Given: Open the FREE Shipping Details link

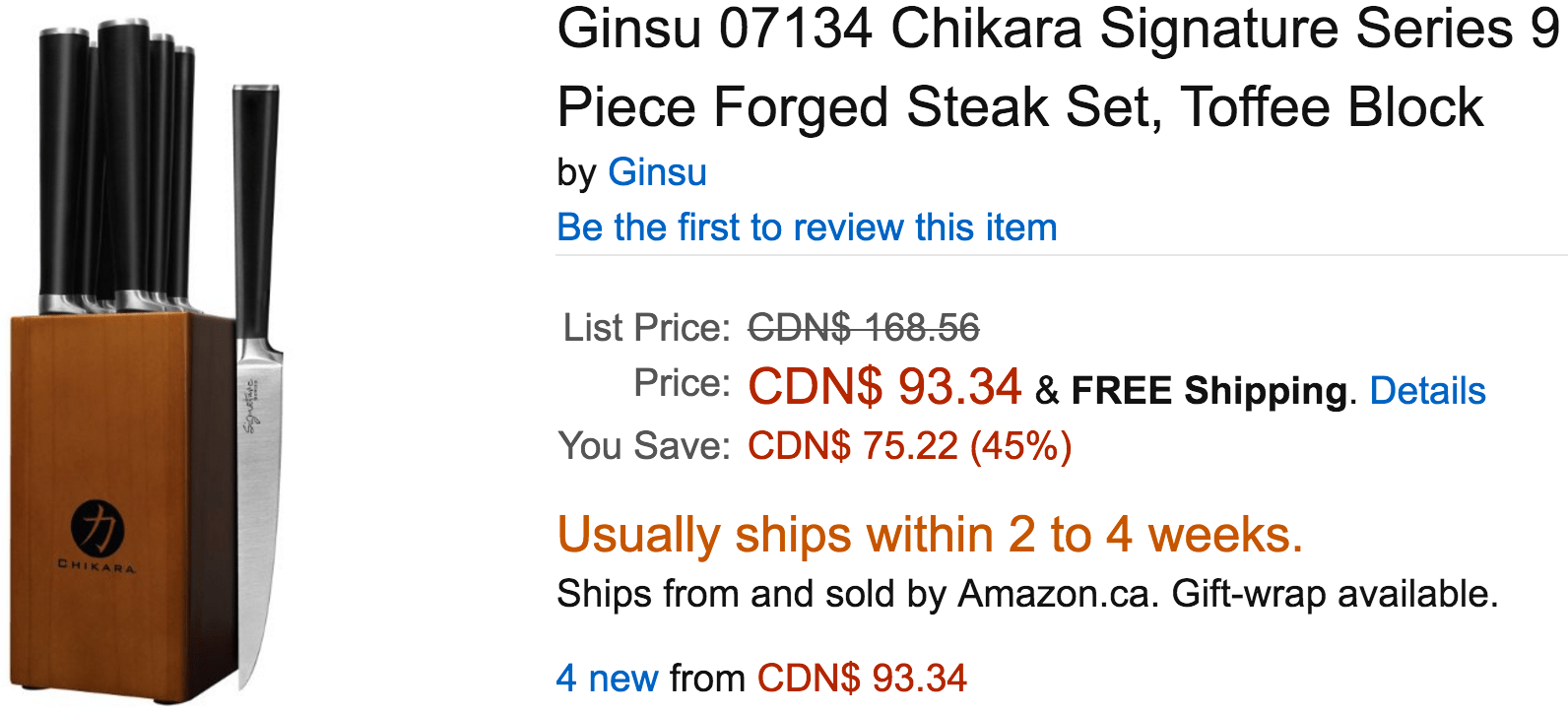Looking at the screenshot, I should (1427, 391).
